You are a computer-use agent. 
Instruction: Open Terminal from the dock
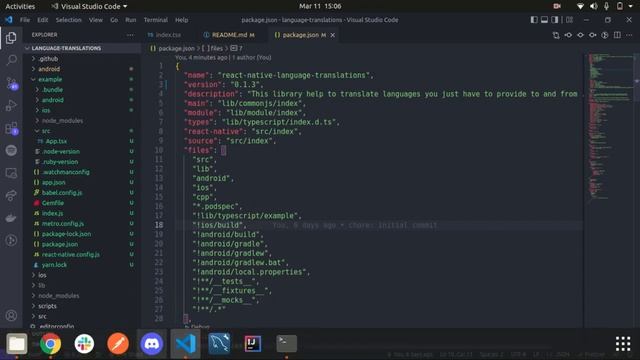click(287, 344)
